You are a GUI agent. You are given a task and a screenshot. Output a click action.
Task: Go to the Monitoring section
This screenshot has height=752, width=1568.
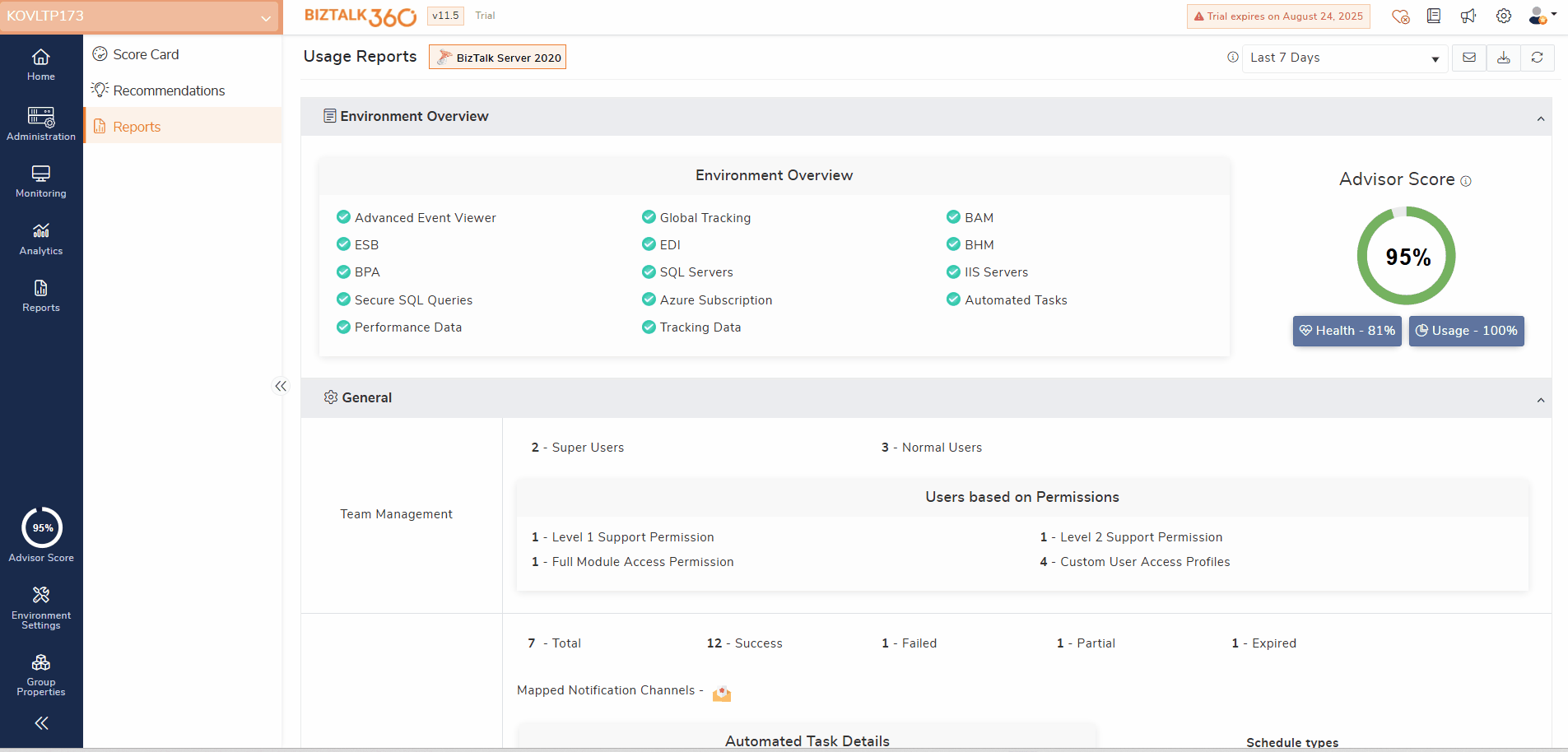coord(41,182)
